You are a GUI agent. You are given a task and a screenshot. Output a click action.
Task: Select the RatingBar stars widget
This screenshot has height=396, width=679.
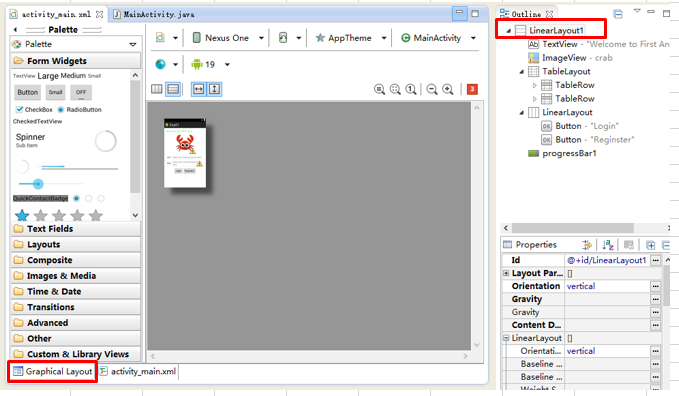(59, 215)
